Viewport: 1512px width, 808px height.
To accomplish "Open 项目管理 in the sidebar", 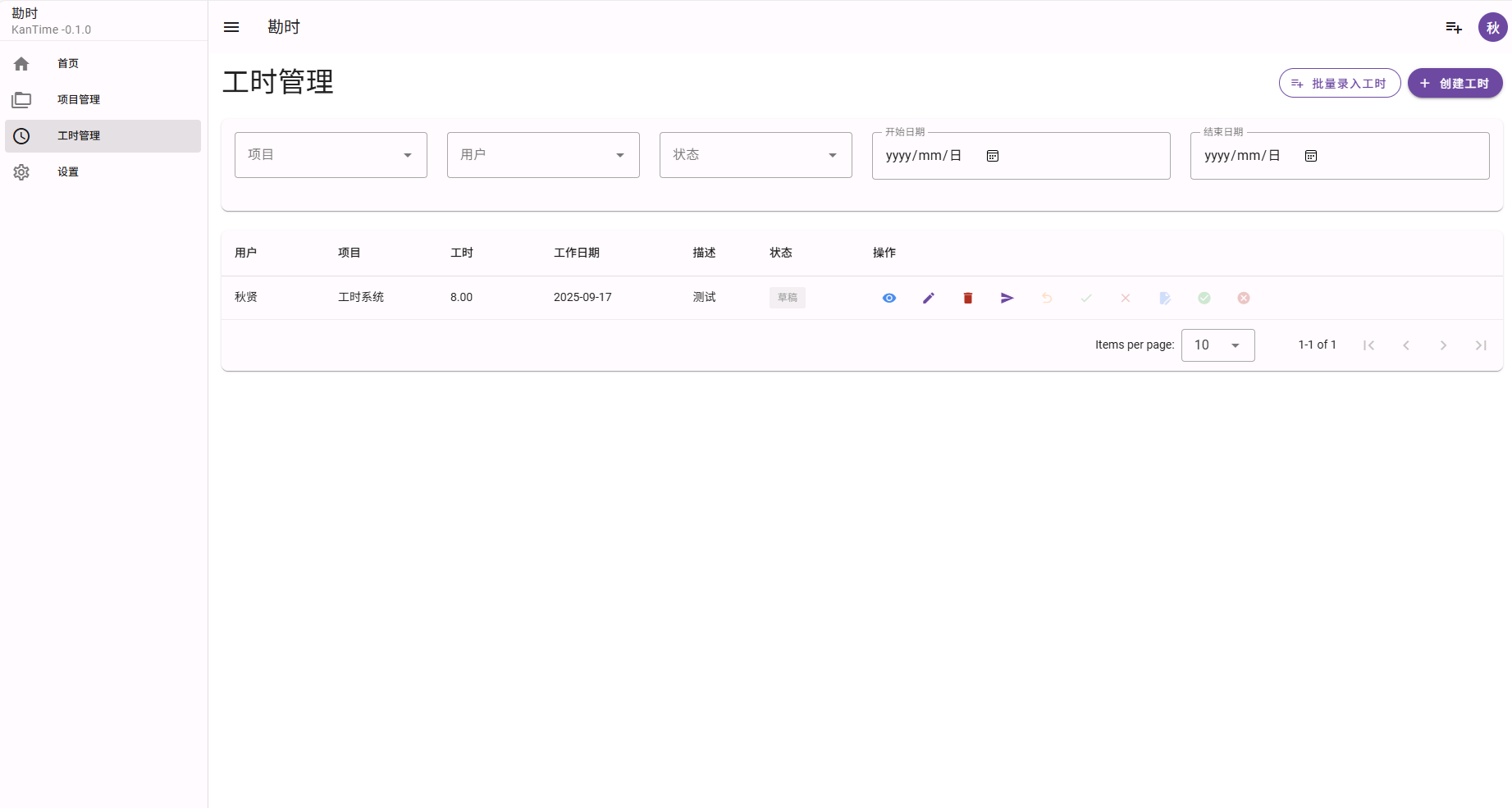I will 79,100.
